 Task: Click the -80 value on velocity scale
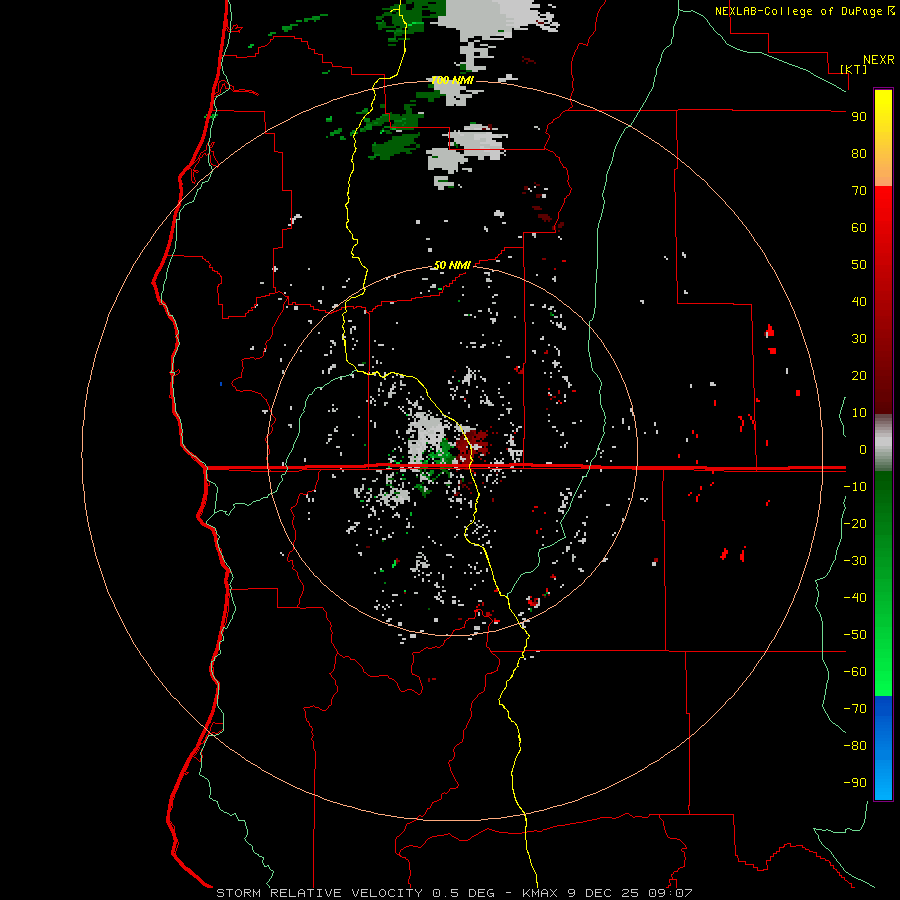pos(855,746)
